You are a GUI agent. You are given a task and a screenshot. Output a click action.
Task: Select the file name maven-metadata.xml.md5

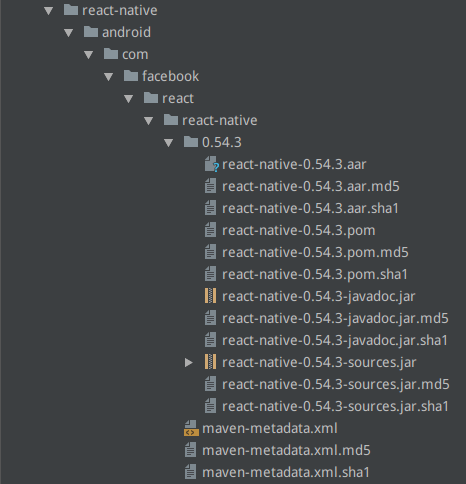(x=286, y=451)
